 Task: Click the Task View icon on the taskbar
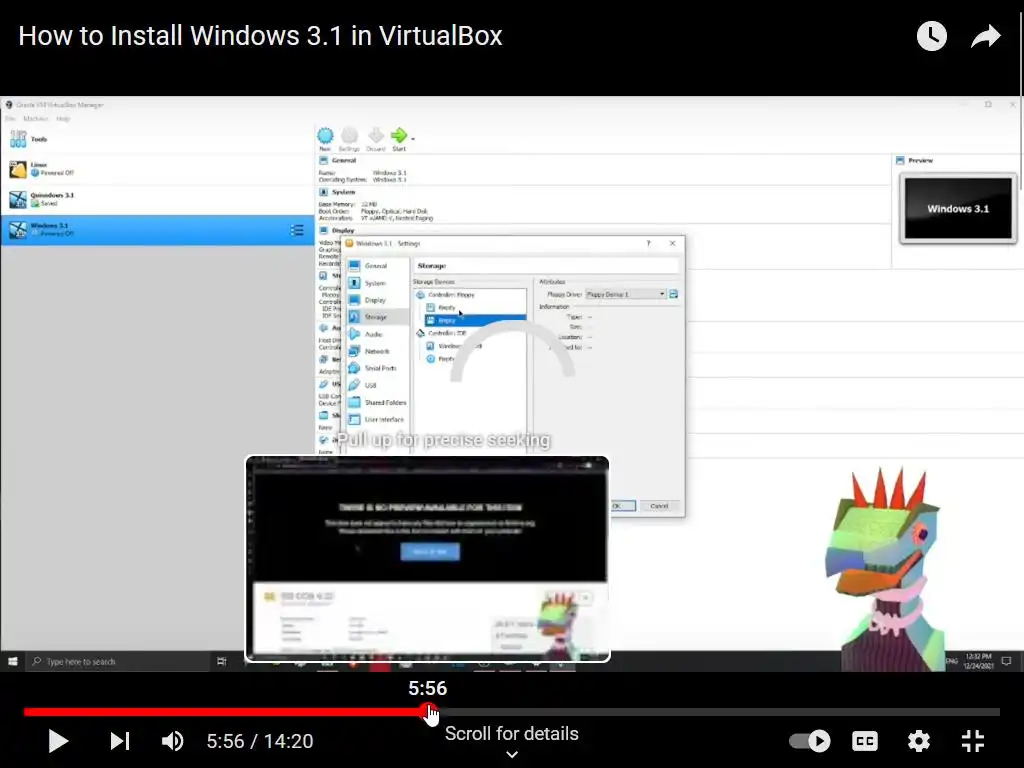(221, 661)
